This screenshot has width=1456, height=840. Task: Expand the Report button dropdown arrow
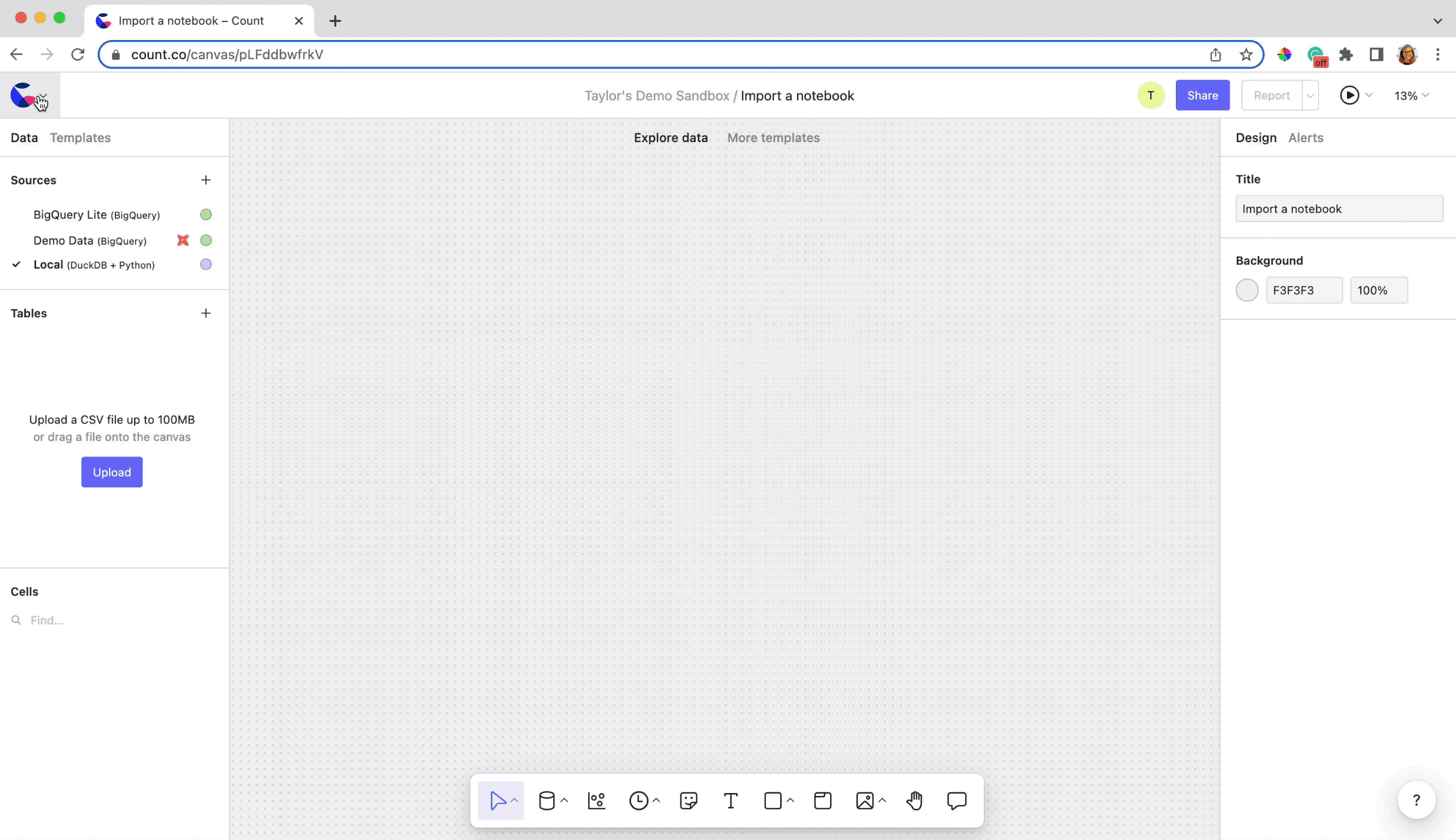point(1310,96)
